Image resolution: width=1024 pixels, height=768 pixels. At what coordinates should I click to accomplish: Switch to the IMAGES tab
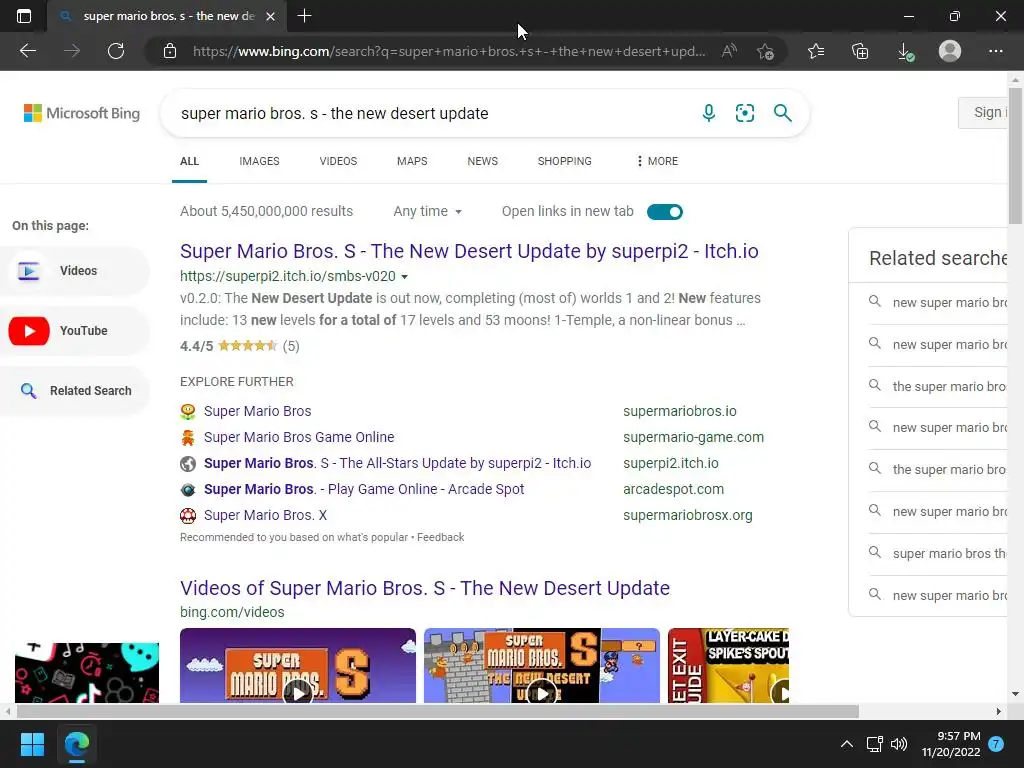[259, 161]
